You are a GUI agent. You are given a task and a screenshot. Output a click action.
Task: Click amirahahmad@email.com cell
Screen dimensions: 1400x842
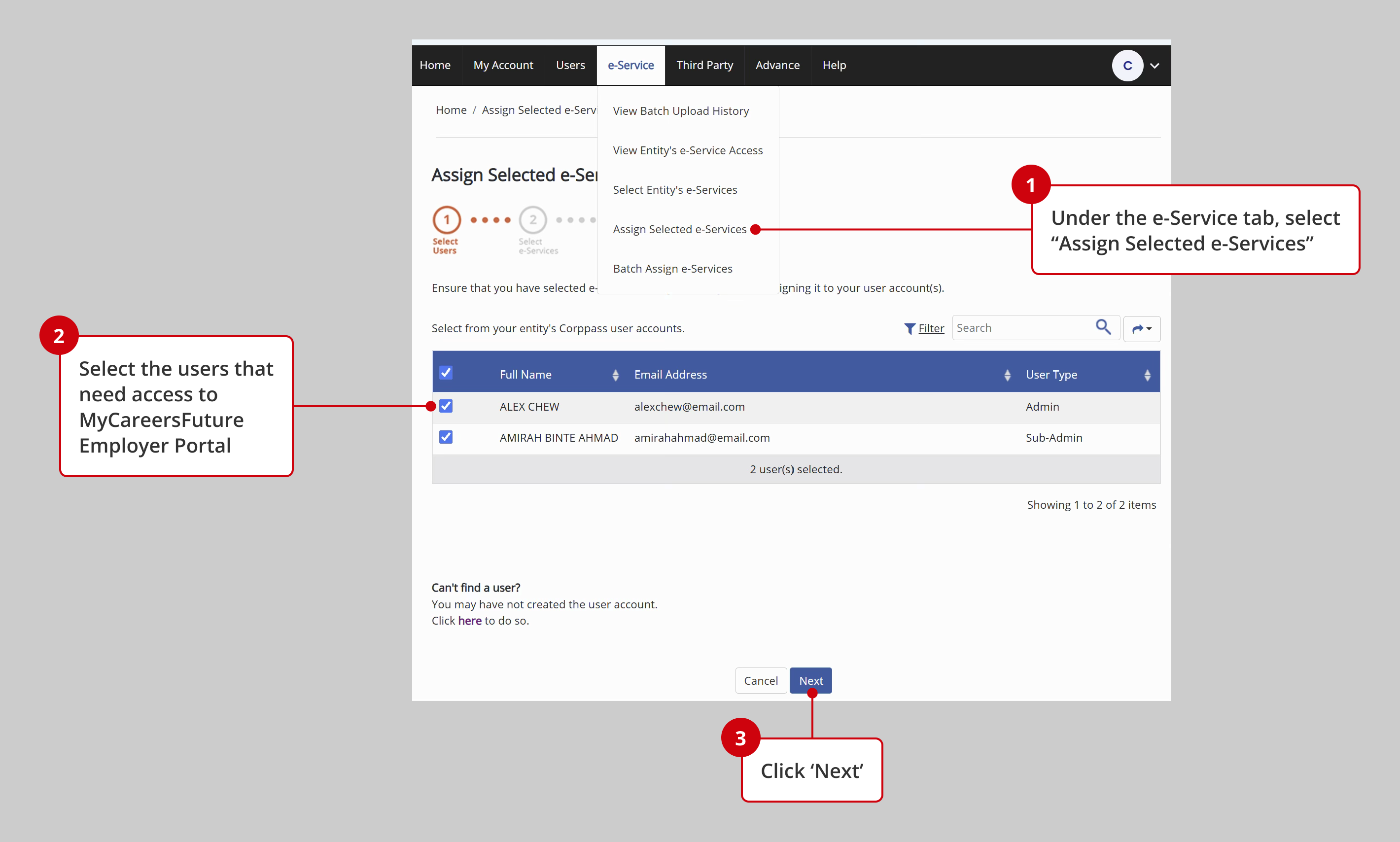(701, 438)
